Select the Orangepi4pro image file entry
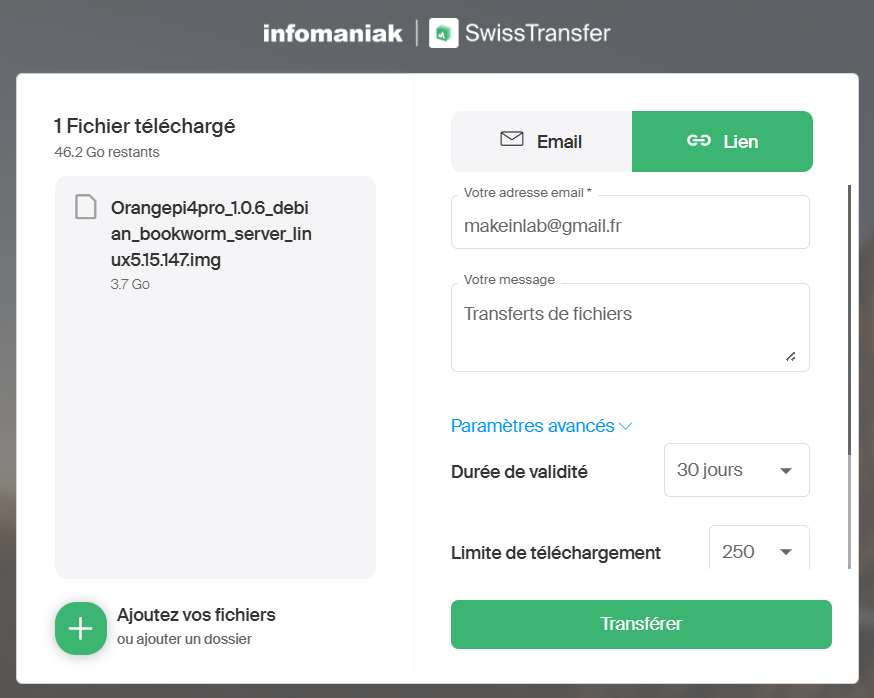Screen dimensions: 874x698 pos(215,243)
